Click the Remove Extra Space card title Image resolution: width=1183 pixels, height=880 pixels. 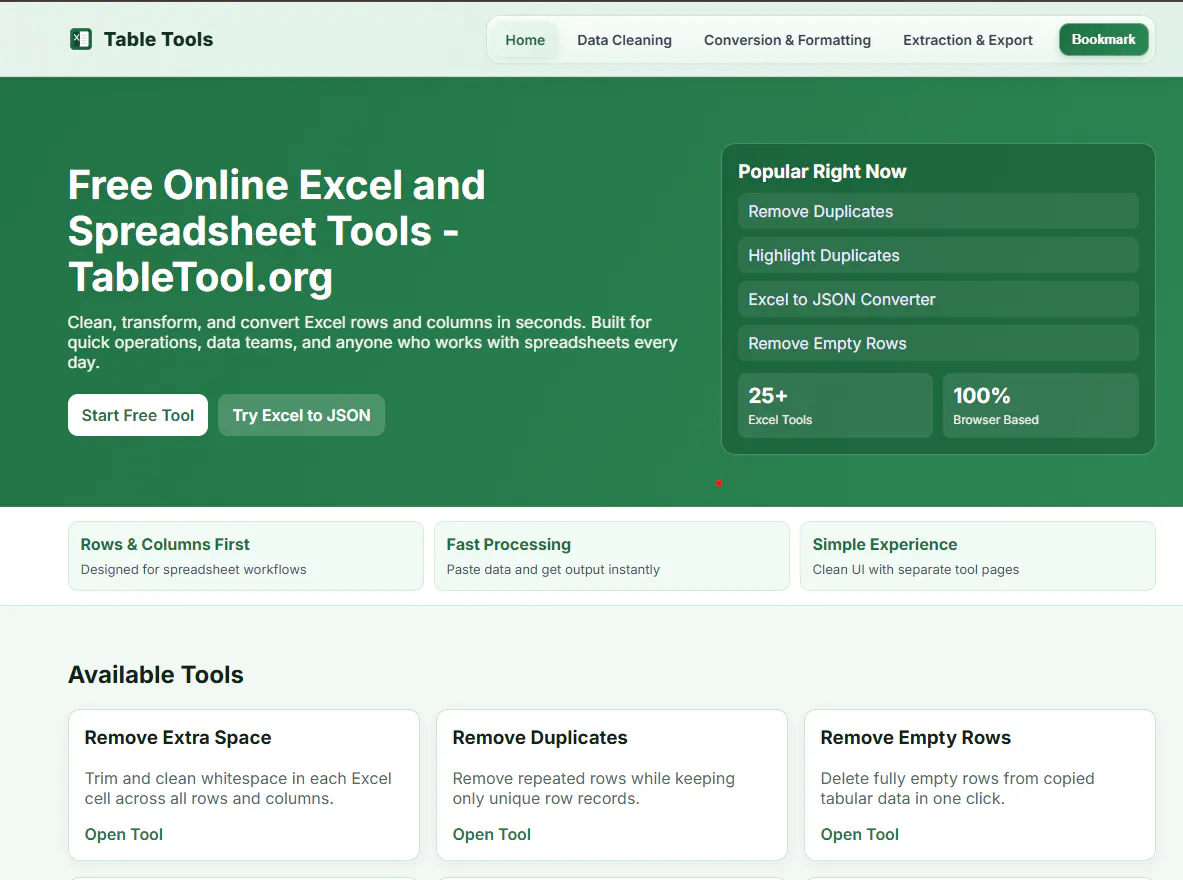click(x=178, y=737)
